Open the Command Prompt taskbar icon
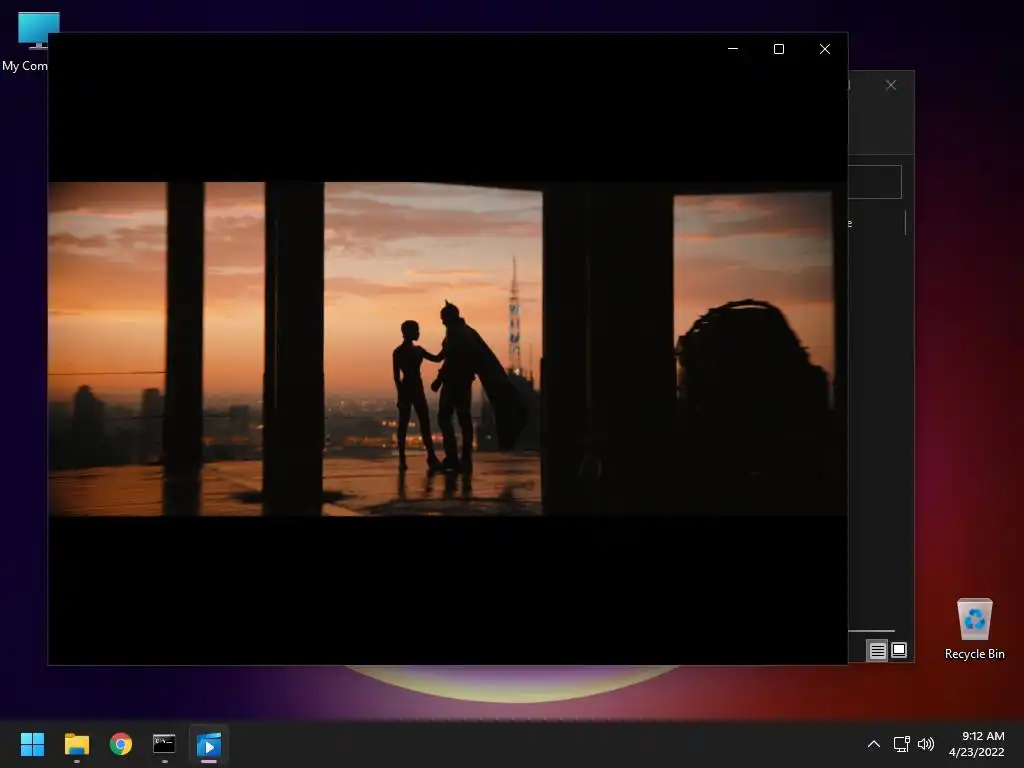This screenshot has height=768, width=1024. tap(164, 744)
